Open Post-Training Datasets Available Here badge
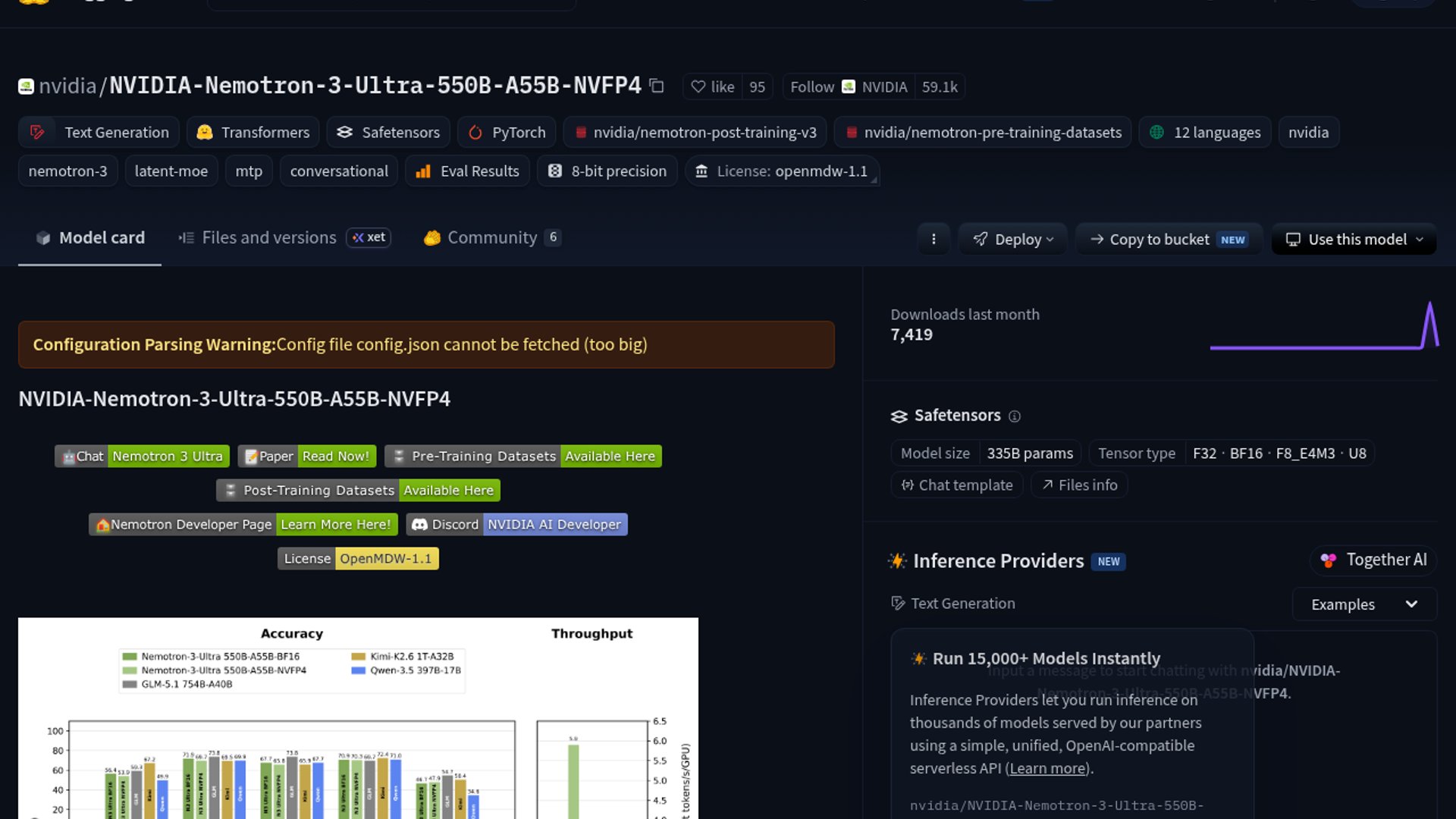This screenshot has width=1456, height=819. click(x=358, y=490)
